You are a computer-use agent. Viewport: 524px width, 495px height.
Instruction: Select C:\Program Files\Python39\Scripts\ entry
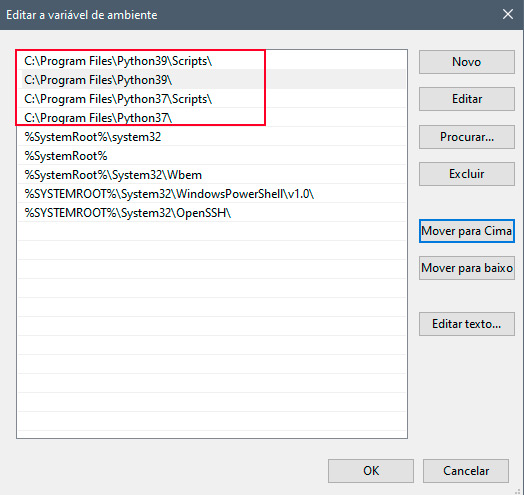pyautogui.click(x=212, y=61)
